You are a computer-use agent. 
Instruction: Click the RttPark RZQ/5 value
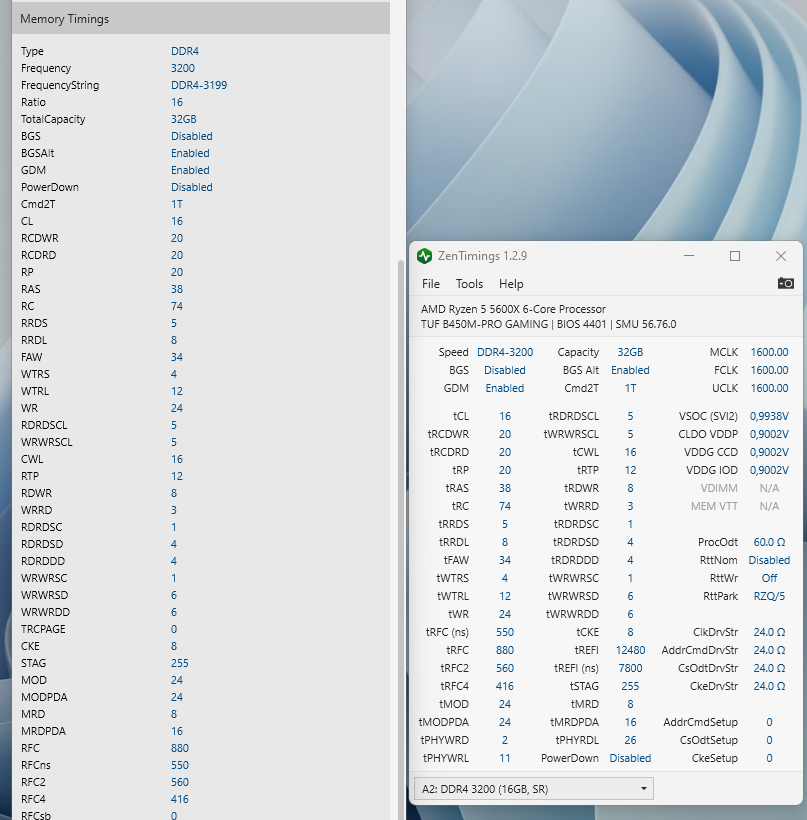tap(769, 596)
